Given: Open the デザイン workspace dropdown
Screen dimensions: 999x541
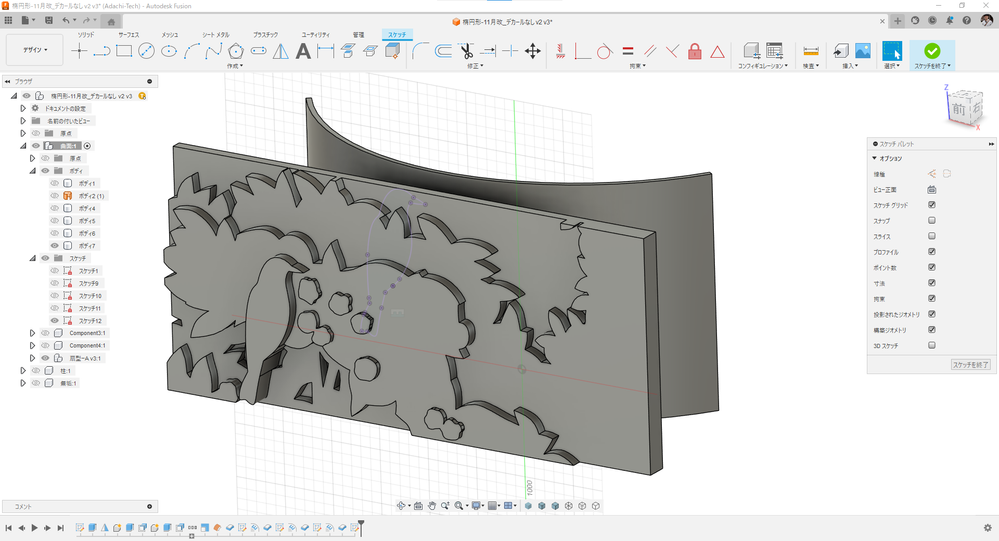Looking at the screenshot, I should click(x=35, y=50).
